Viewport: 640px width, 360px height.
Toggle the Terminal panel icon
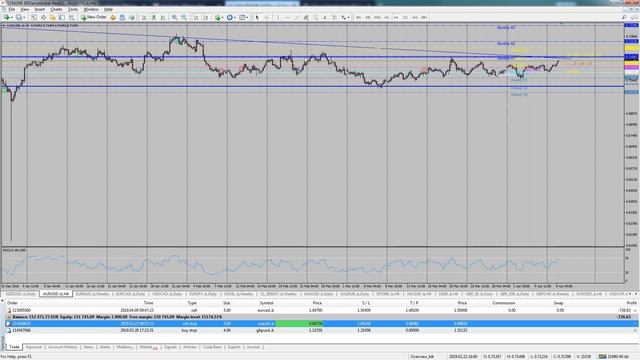coord(62,18)
